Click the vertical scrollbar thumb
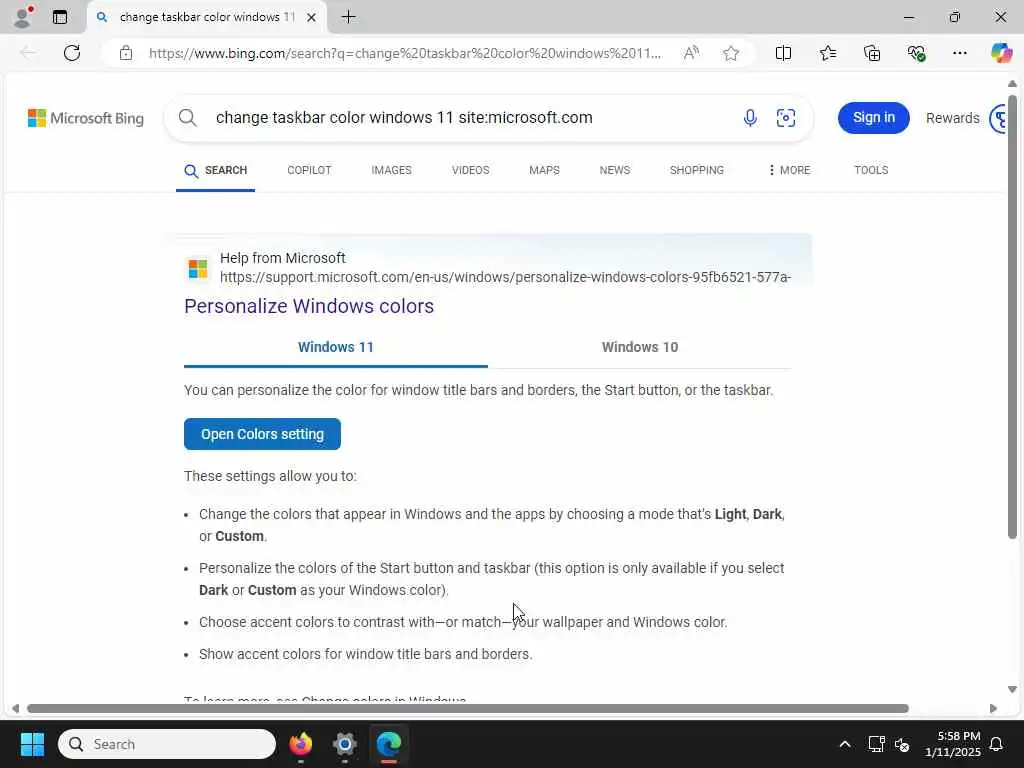1024x768 pixels. tap(1012, 317)
